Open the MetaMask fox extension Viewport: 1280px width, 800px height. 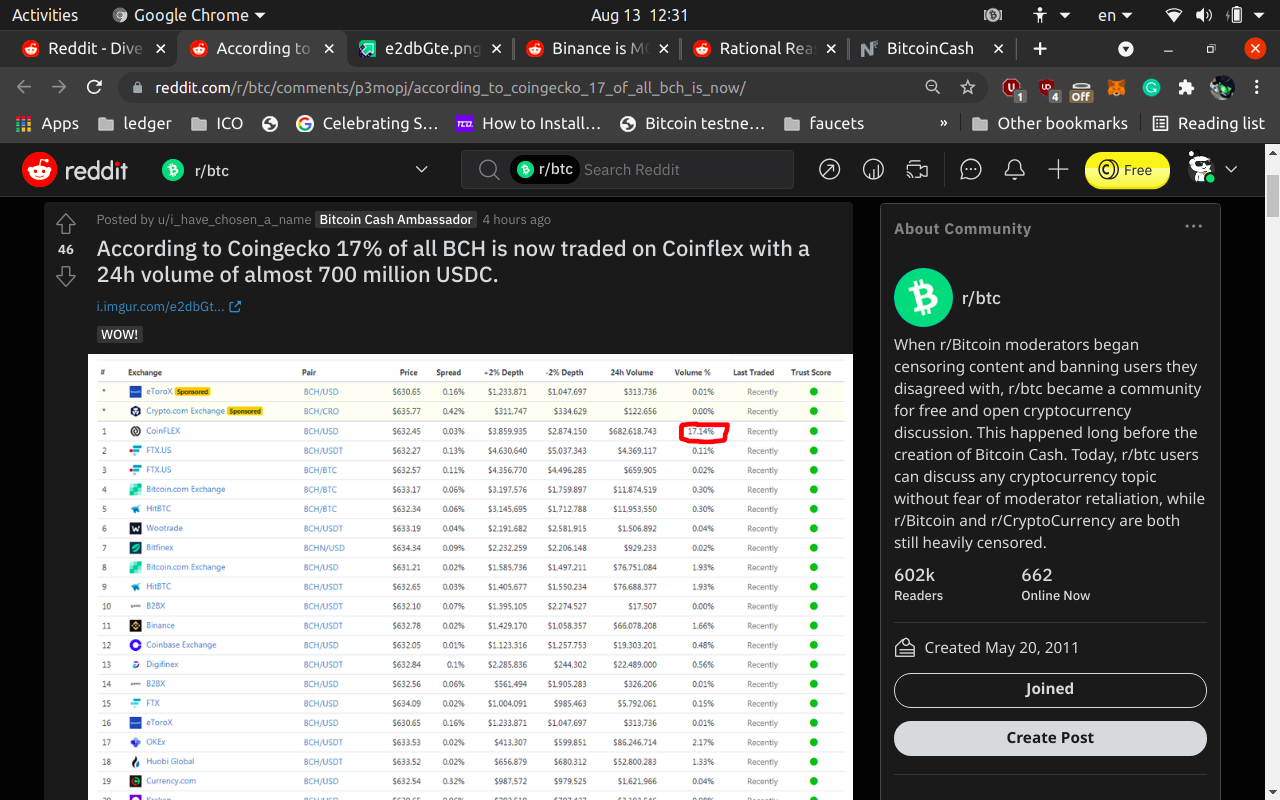pyautogui.click(x=1116, y=88)
